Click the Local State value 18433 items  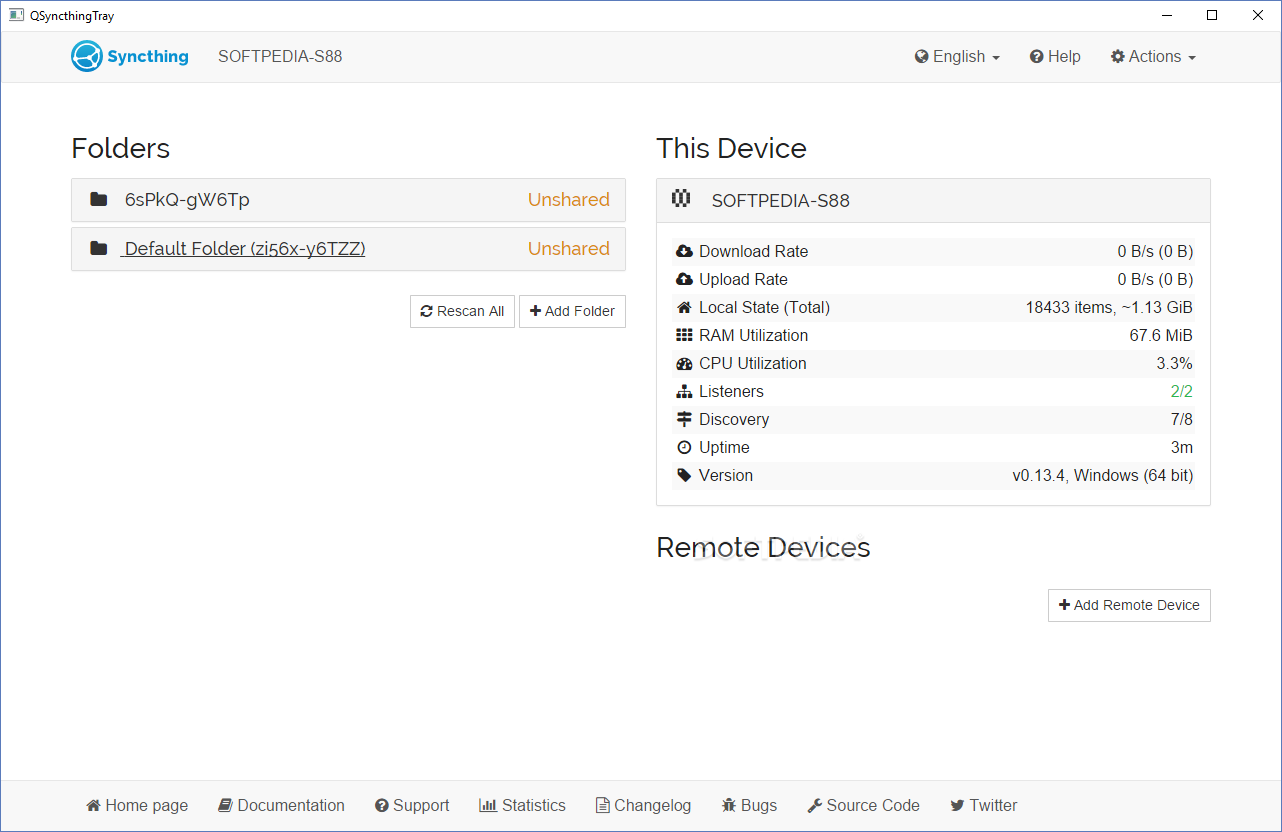1109,307
